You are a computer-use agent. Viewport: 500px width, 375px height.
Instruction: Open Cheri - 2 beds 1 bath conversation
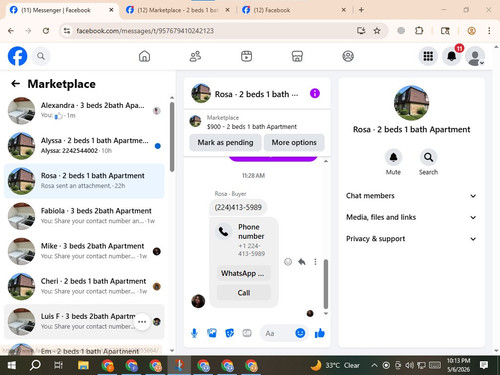coord(84,286)
